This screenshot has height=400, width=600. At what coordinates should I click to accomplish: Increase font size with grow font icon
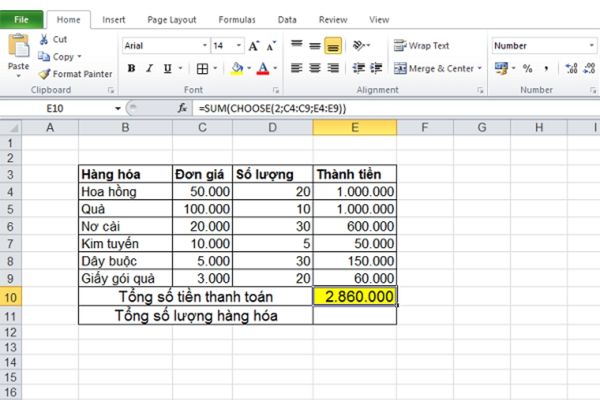coord(254,46)
